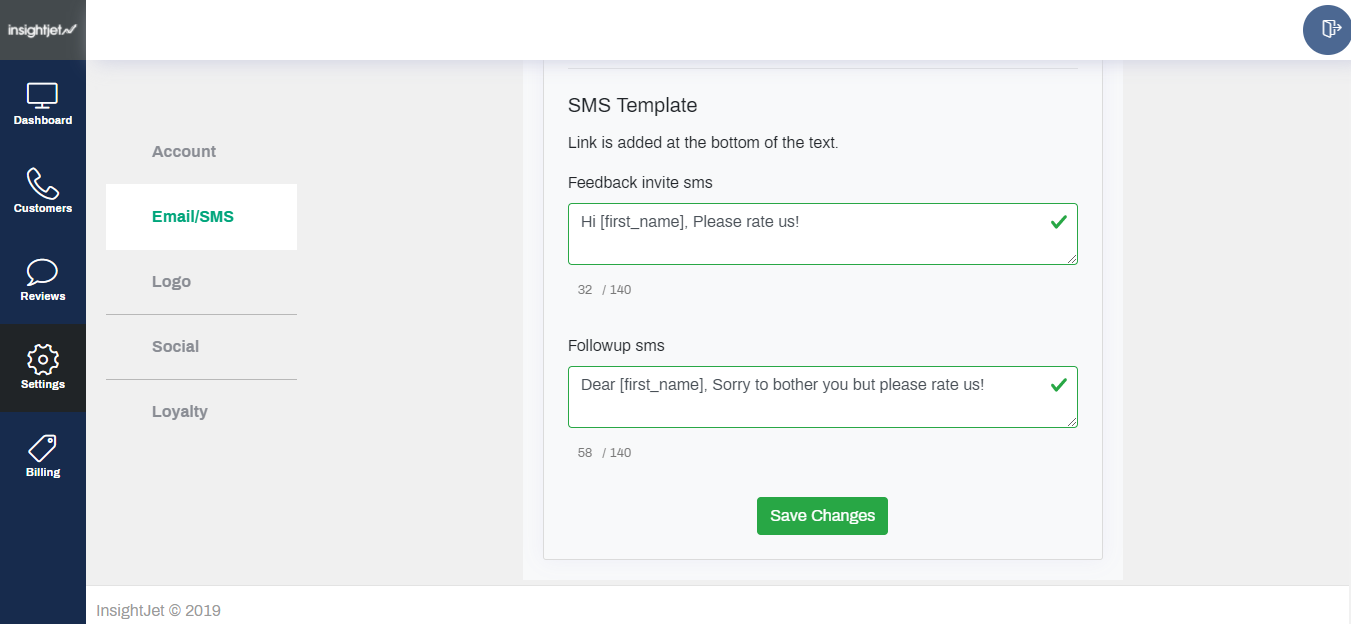Open the Social settings tab
The height and width of the screenshot is (624, 1351).
point(175,347)
